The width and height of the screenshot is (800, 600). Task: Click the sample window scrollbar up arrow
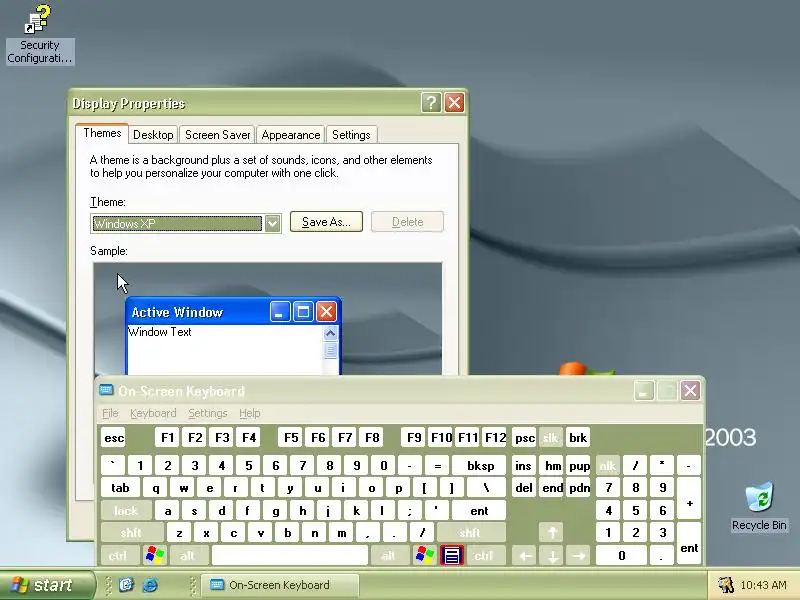(330, 333)
